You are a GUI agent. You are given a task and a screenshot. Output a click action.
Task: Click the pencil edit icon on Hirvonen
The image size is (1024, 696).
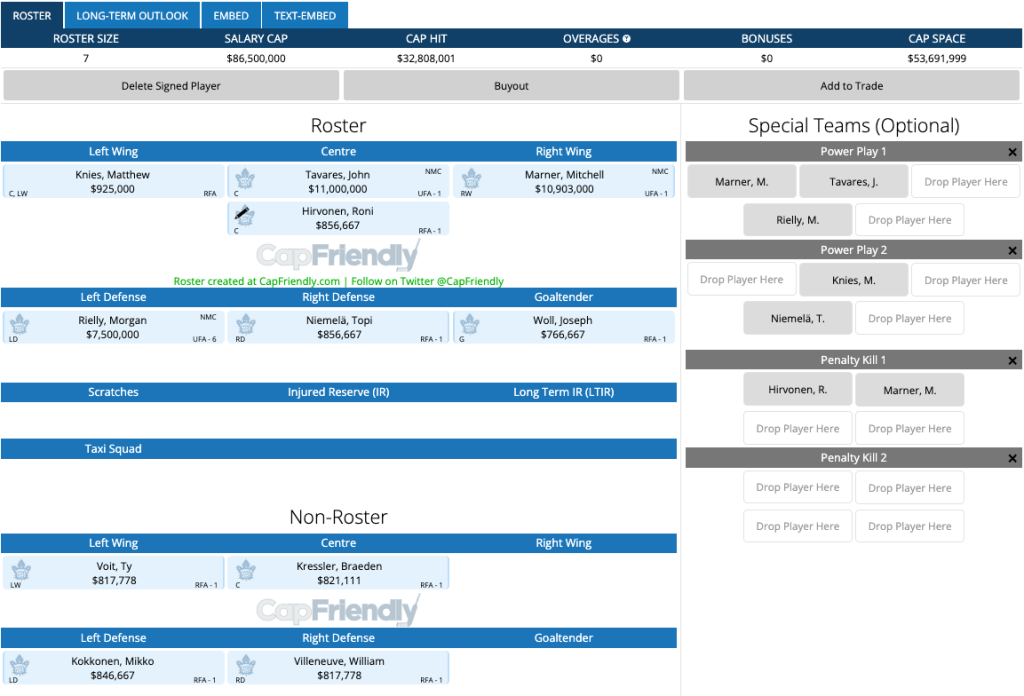coord(243,214)
